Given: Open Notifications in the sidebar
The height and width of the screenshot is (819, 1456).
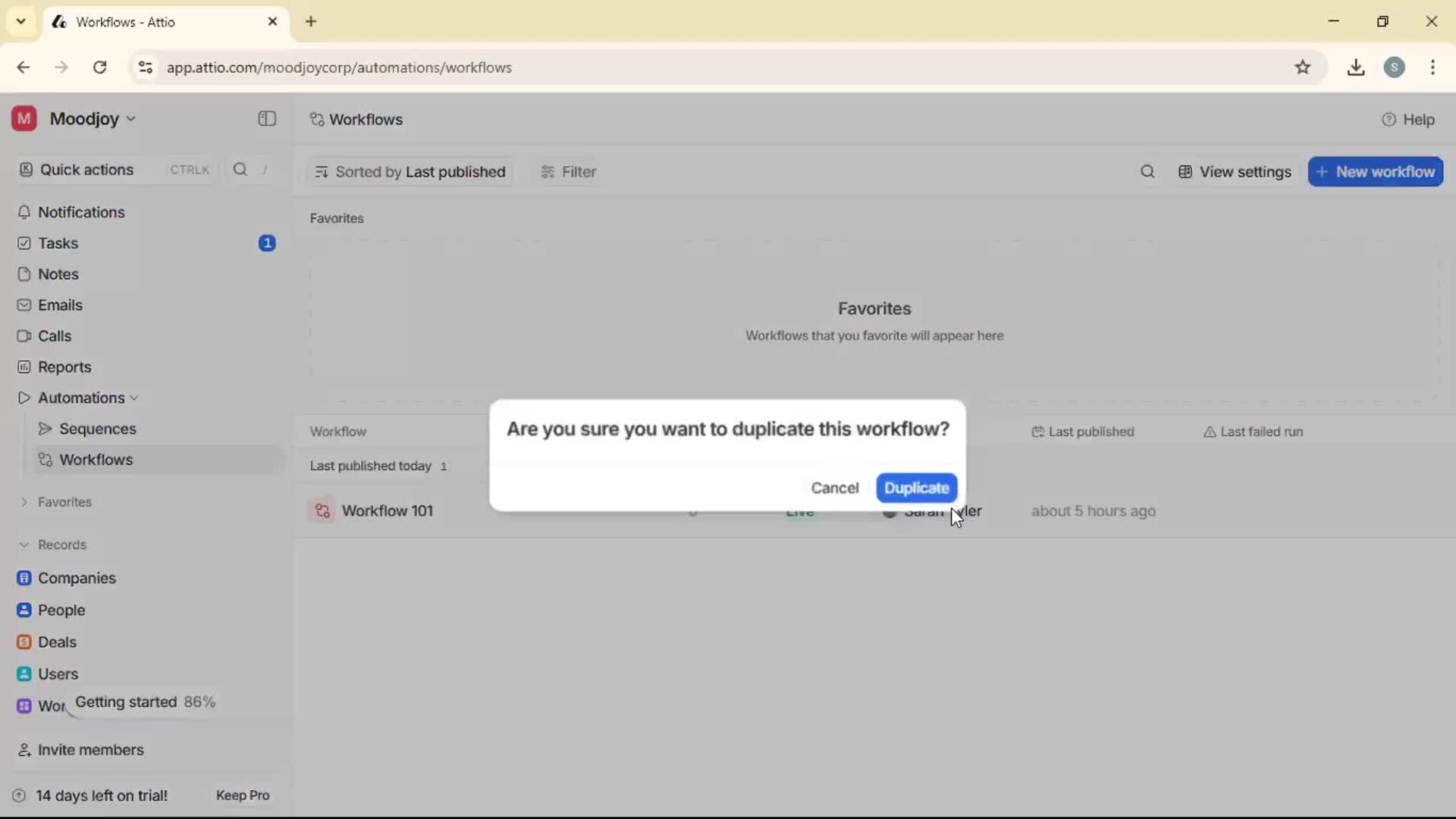Looking at the screenshot, I should pos(82,212).
